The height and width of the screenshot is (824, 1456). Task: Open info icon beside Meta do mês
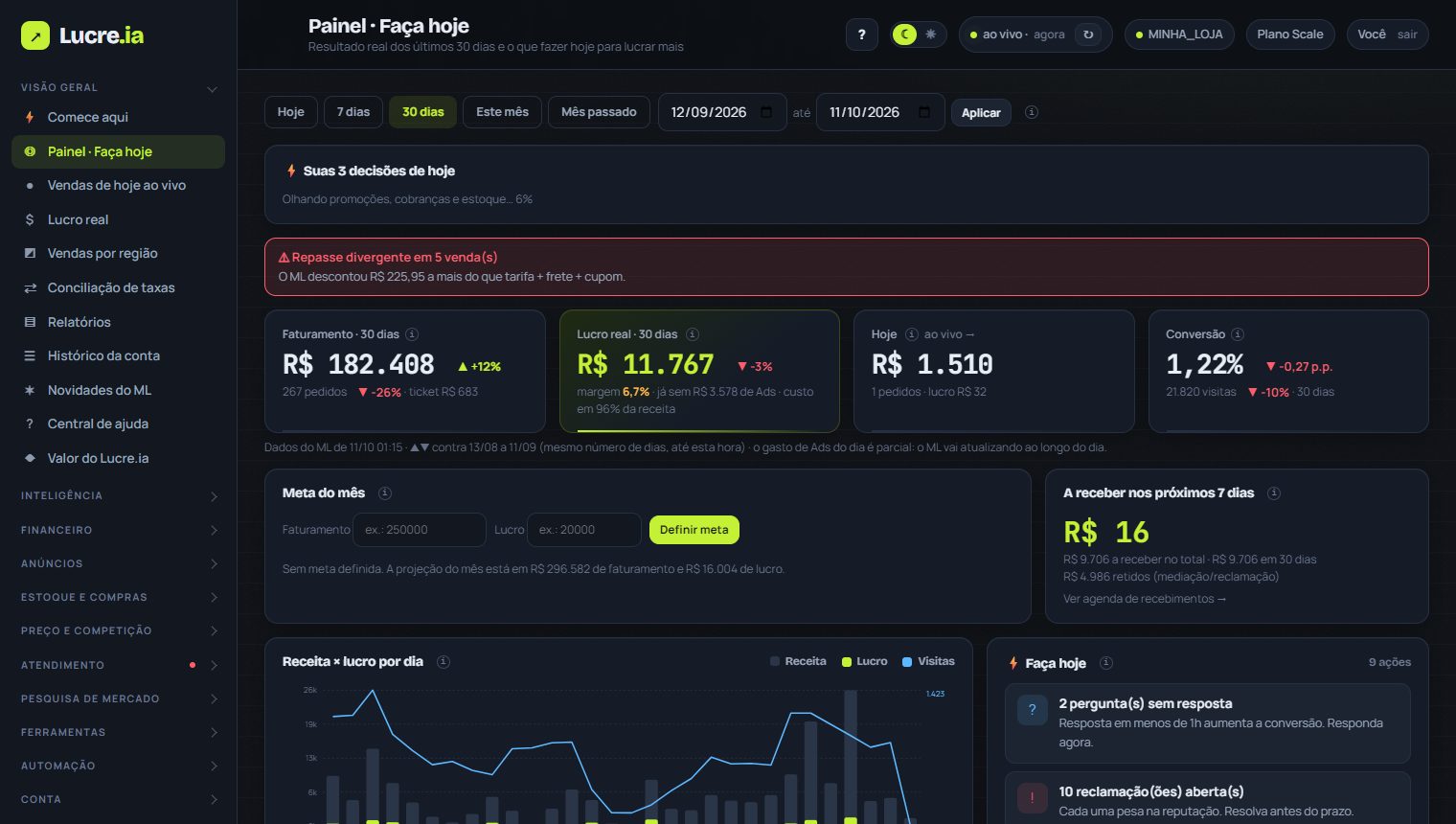pos(385,493)
